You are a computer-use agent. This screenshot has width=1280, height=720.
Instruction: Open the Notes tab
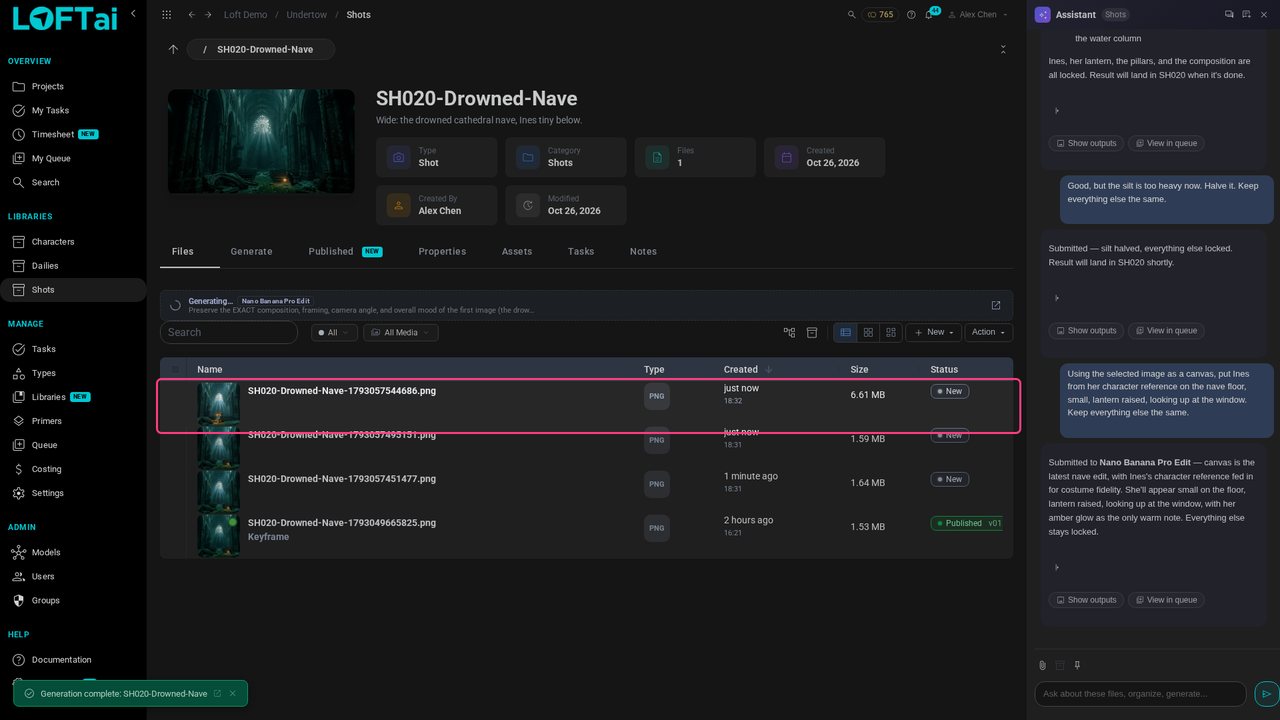click(x=643, y=252)
